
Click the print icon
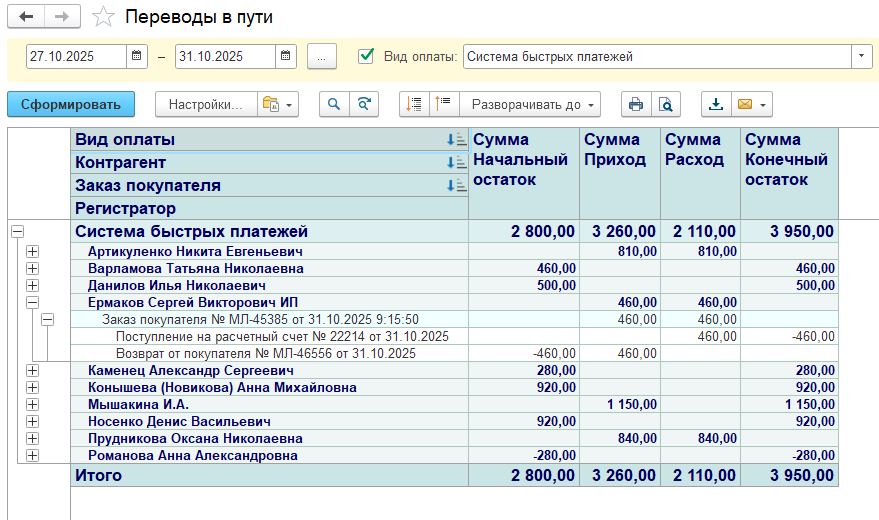635,104
